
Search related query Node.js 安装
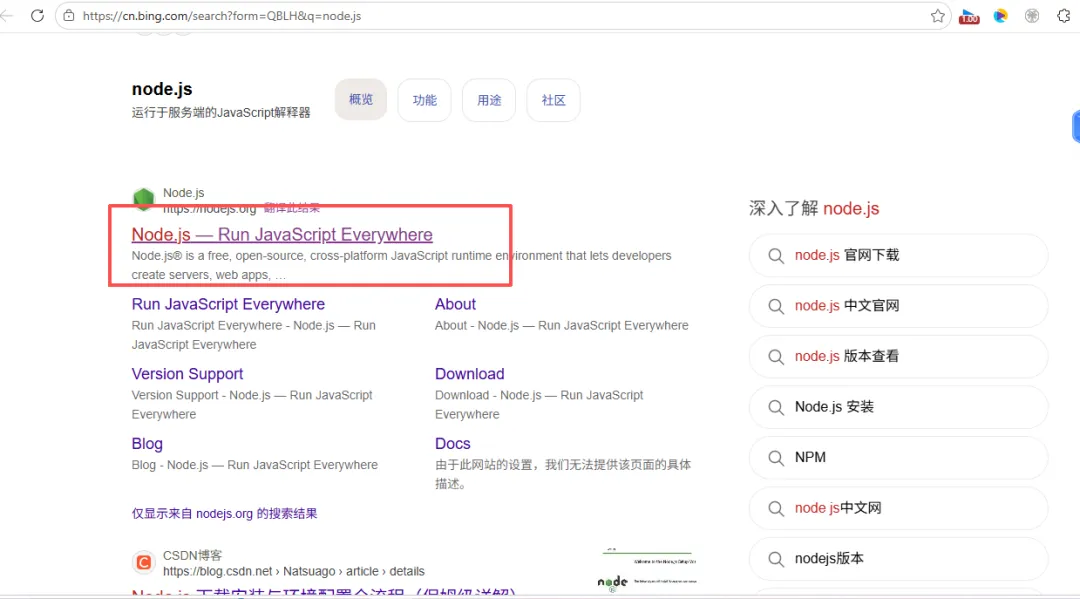point(898,407)
